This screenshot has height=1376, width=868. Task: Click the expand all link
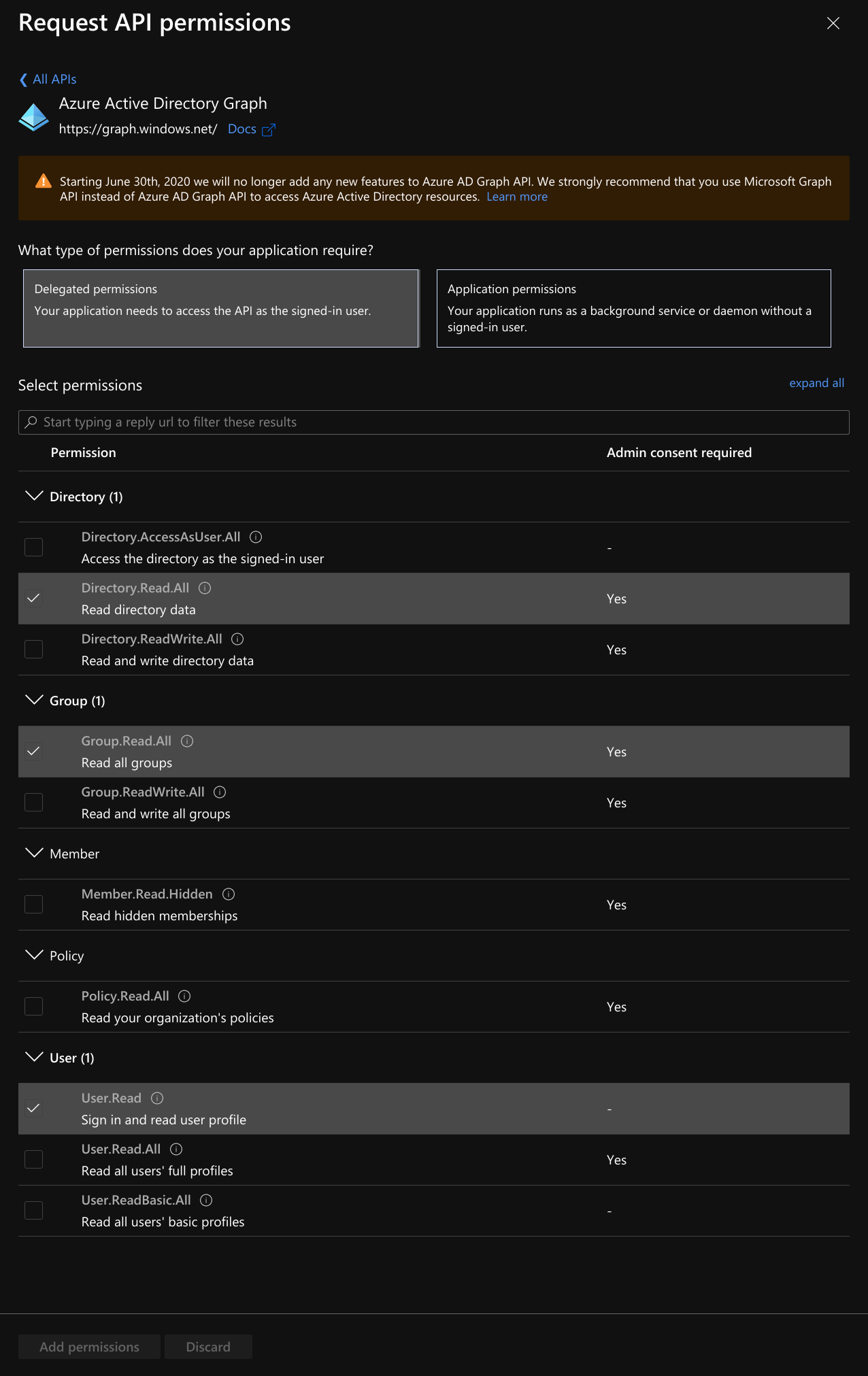click(816, 383)
